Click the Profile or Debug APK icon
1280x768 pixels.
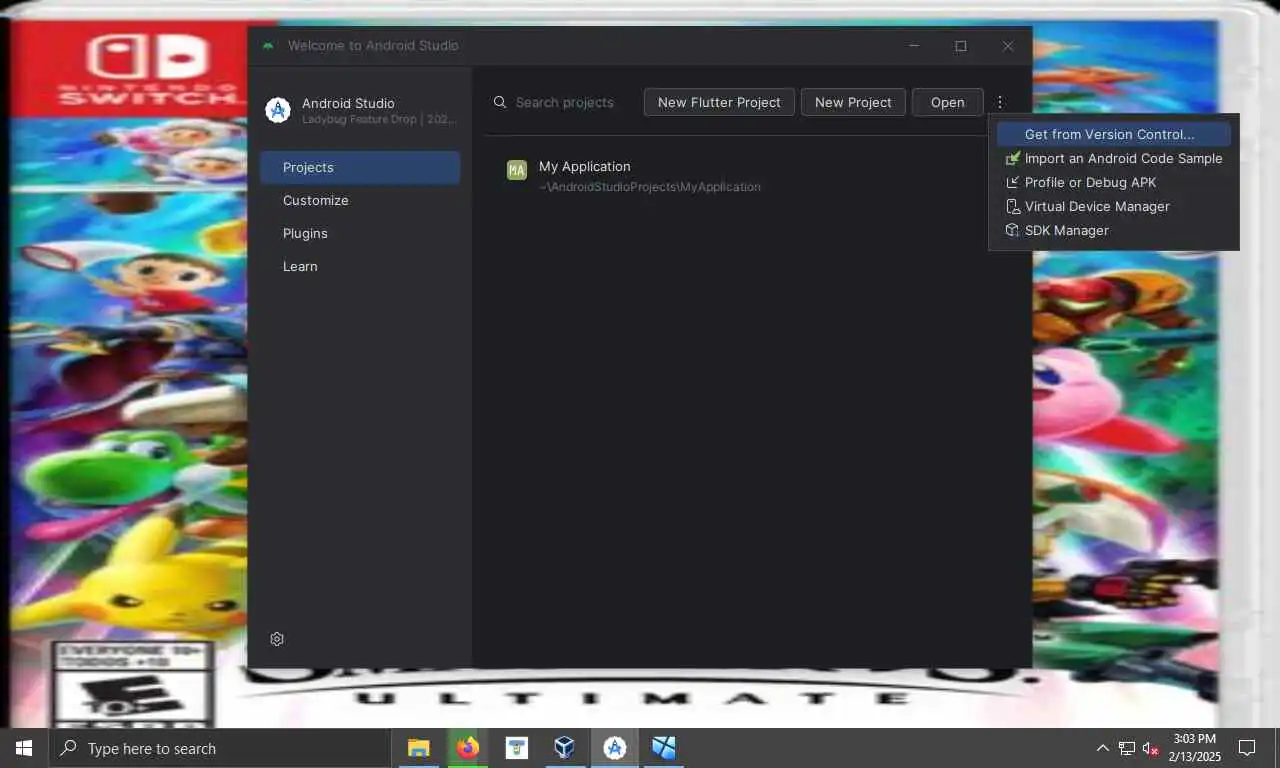click(x=1012, y=182)
